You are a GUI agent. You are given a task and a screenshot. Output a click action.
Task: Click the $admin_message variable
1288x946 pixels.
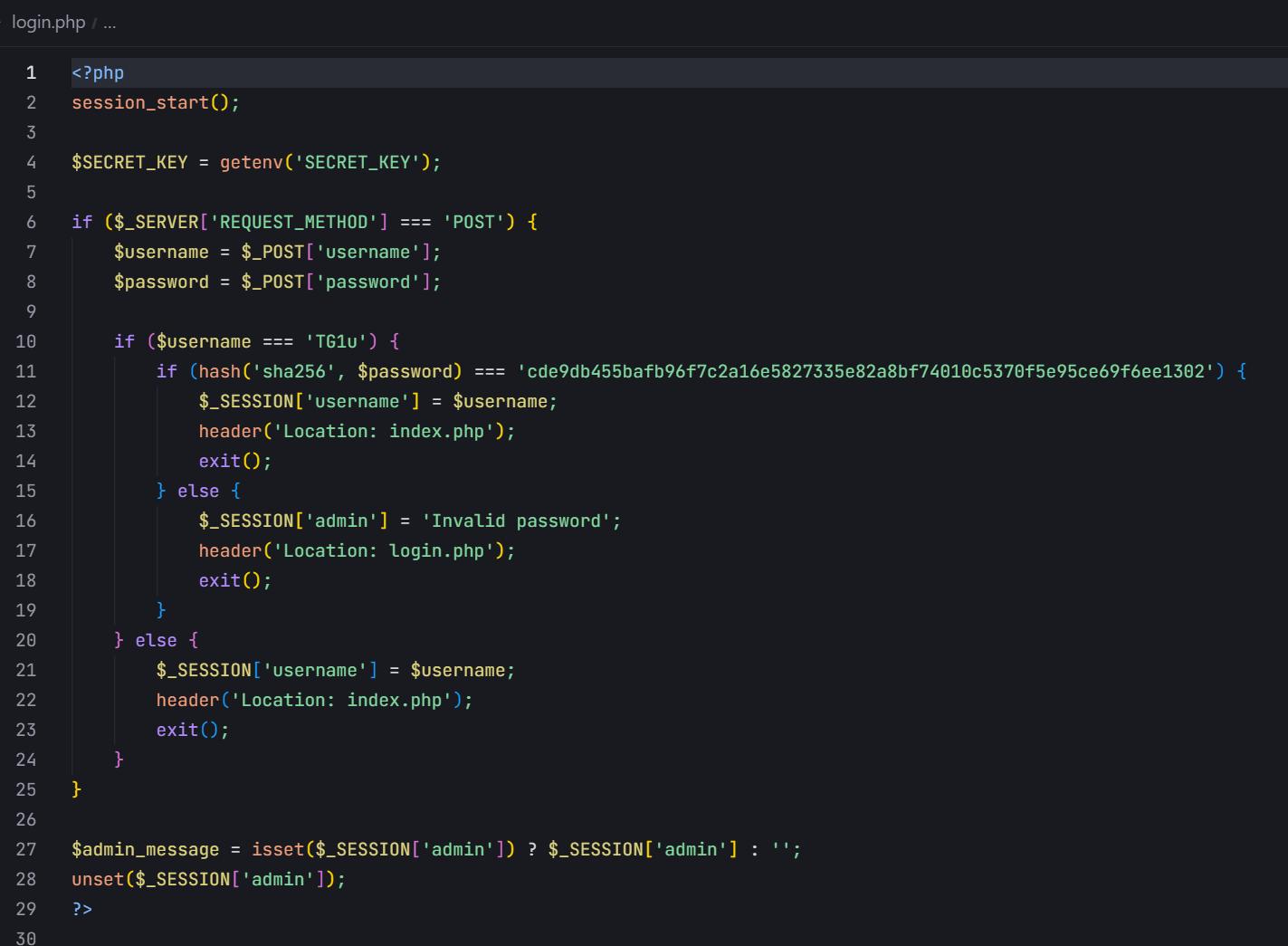coord(146,849)
